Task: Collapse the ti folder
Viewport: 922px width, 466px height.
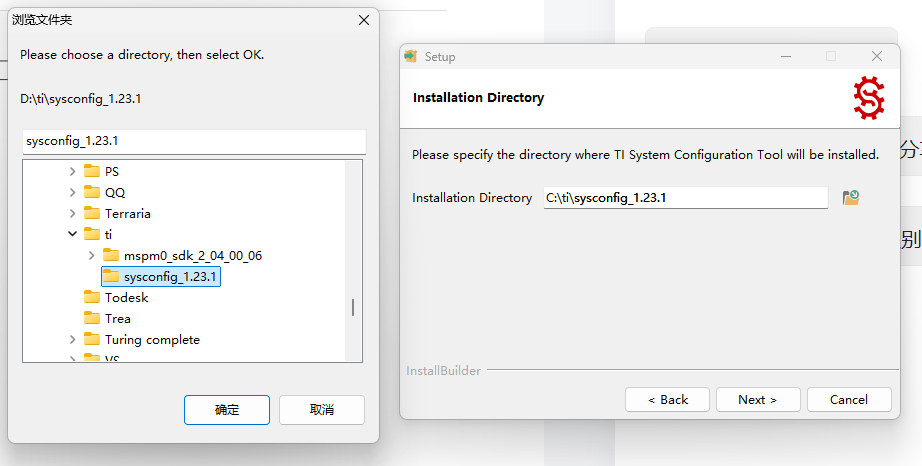Action: click(72, 234)
